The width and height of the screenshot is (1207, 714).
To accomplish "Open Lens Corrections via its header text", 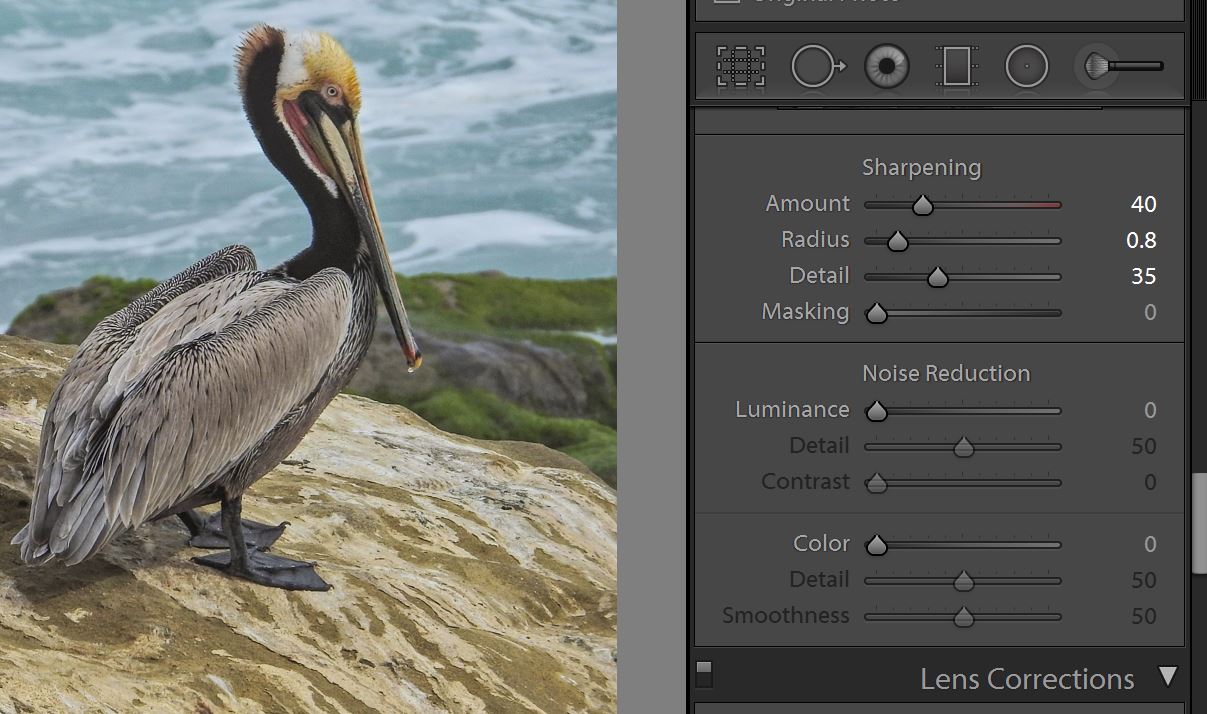I will click(1026, 679).
